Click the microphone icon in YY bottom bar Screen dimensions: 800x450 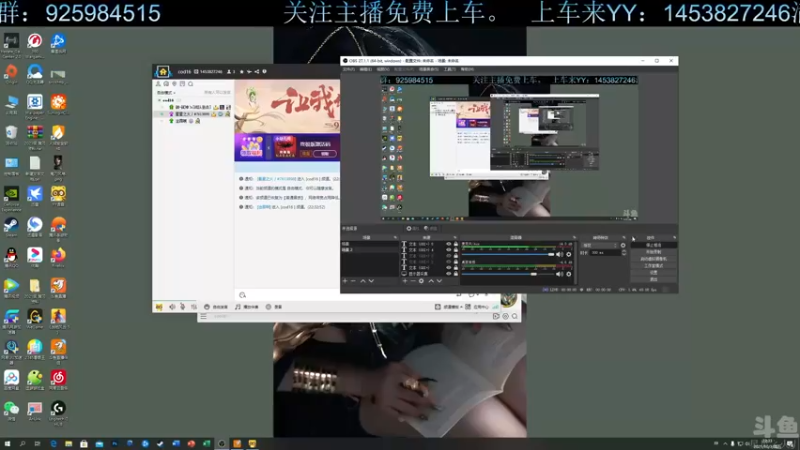(x=182, y=307)
